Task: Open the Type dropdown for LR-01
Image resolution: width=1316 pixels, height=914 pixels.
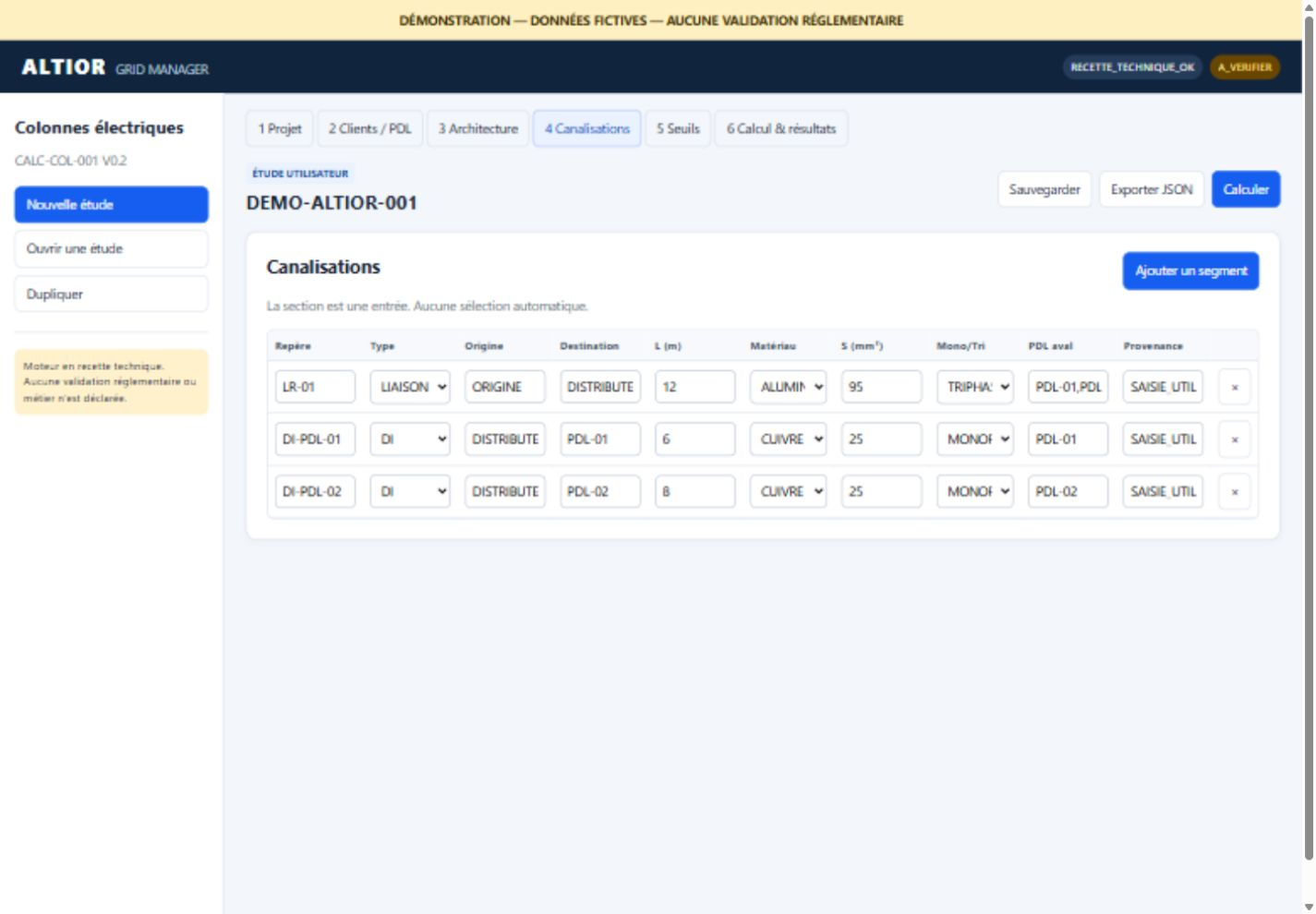Action: 410,387
